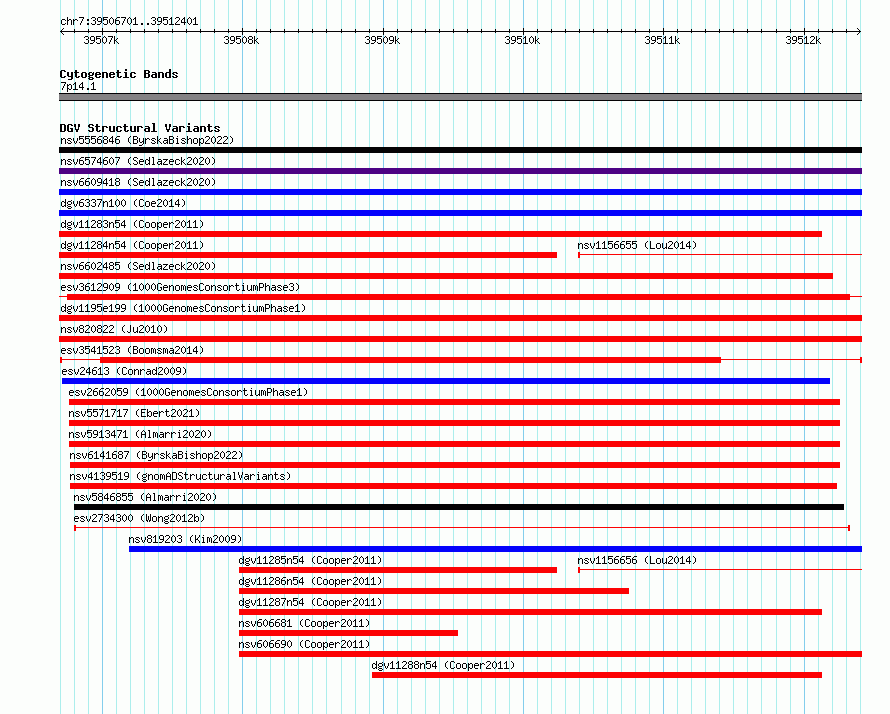The image size is (890, 714).
Task: Click the red dgv11288n54 variant bar
Action: pos(597,675)
